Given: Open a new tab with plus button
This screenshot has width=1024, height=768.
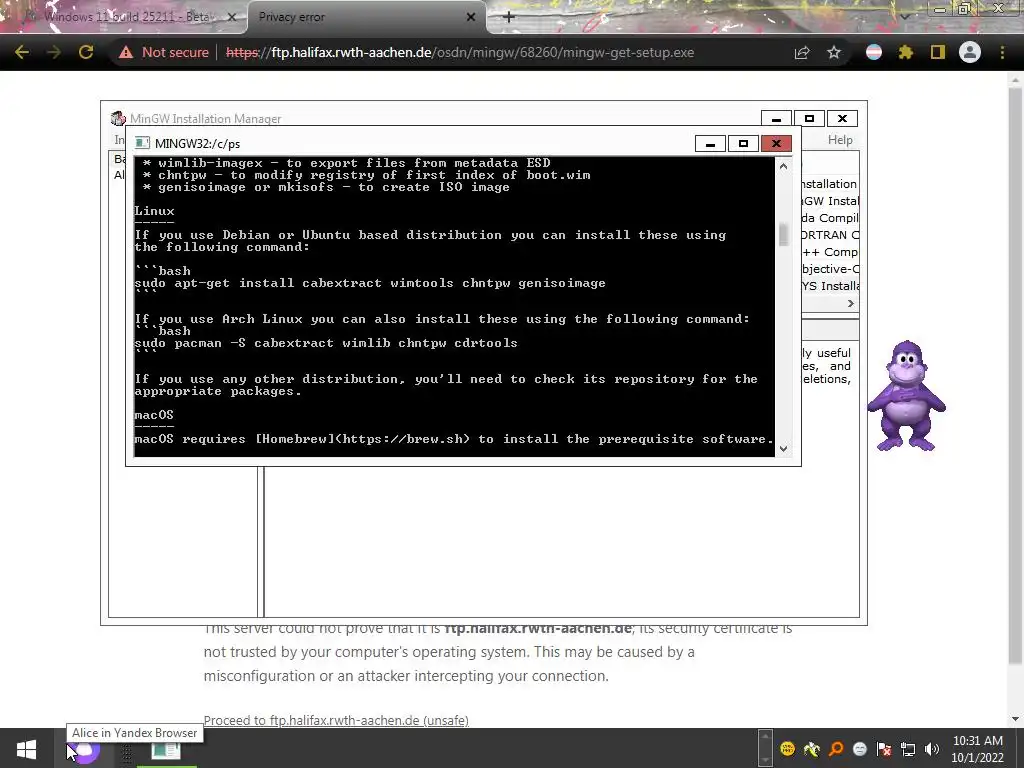Looking at the screenshot, I should pos(509,17).
